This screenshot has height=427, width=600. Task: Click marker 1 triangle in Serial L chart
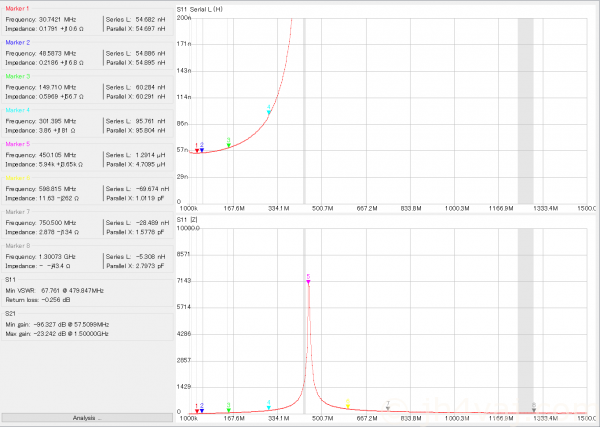197,151
